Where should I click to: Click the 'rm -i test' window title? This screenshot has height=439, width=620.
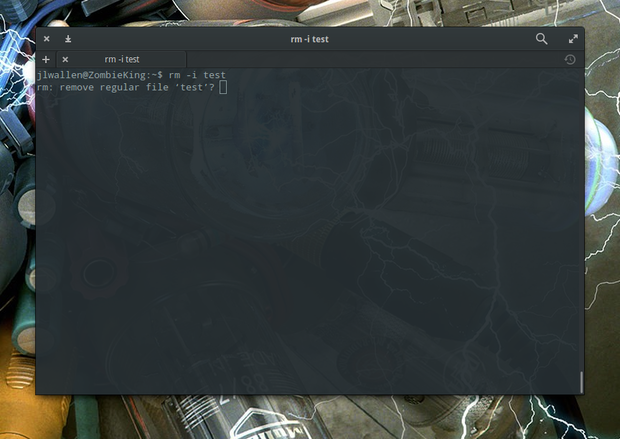pyautogui.click(x=310, y=39)
